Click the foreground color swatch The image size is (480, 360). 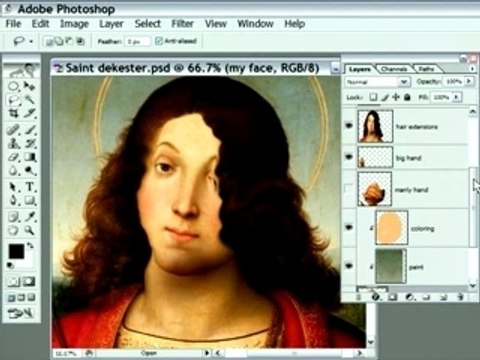tap(16, 251)
